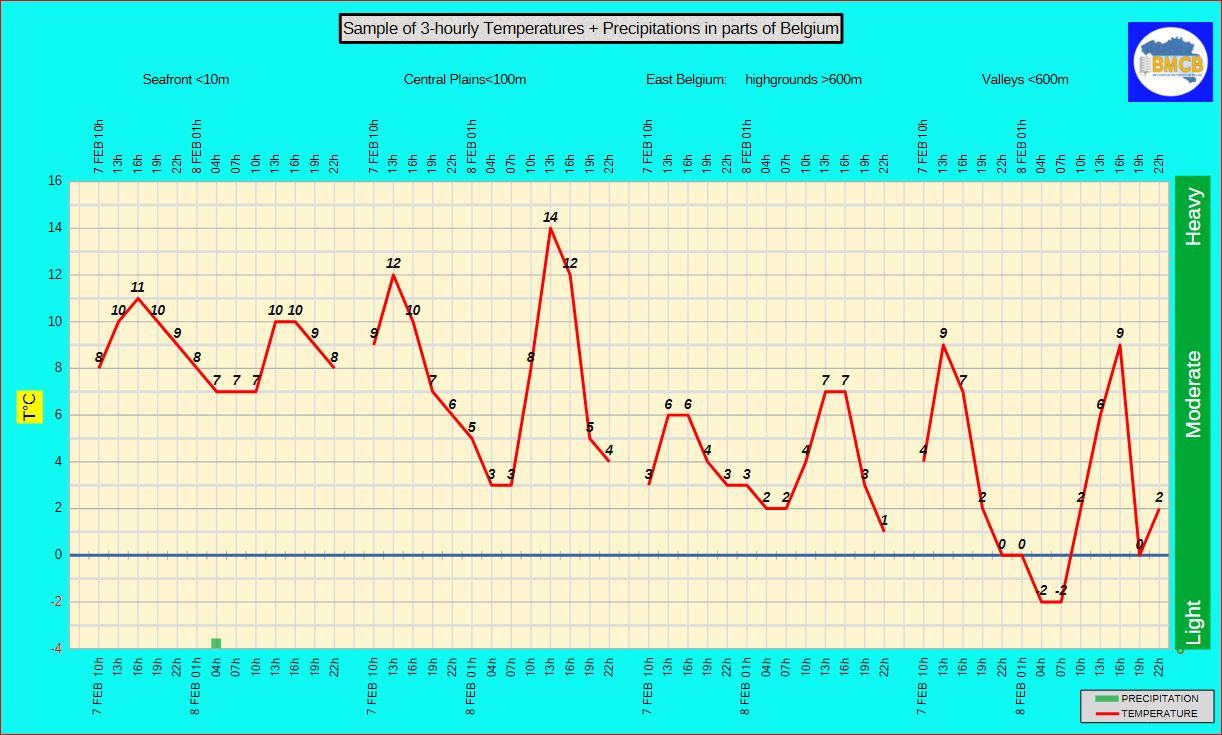Click the highgrounds >600m region heading
This screenshot has height=735, width=1222.
pyautogui.click(x=803, y=79)
